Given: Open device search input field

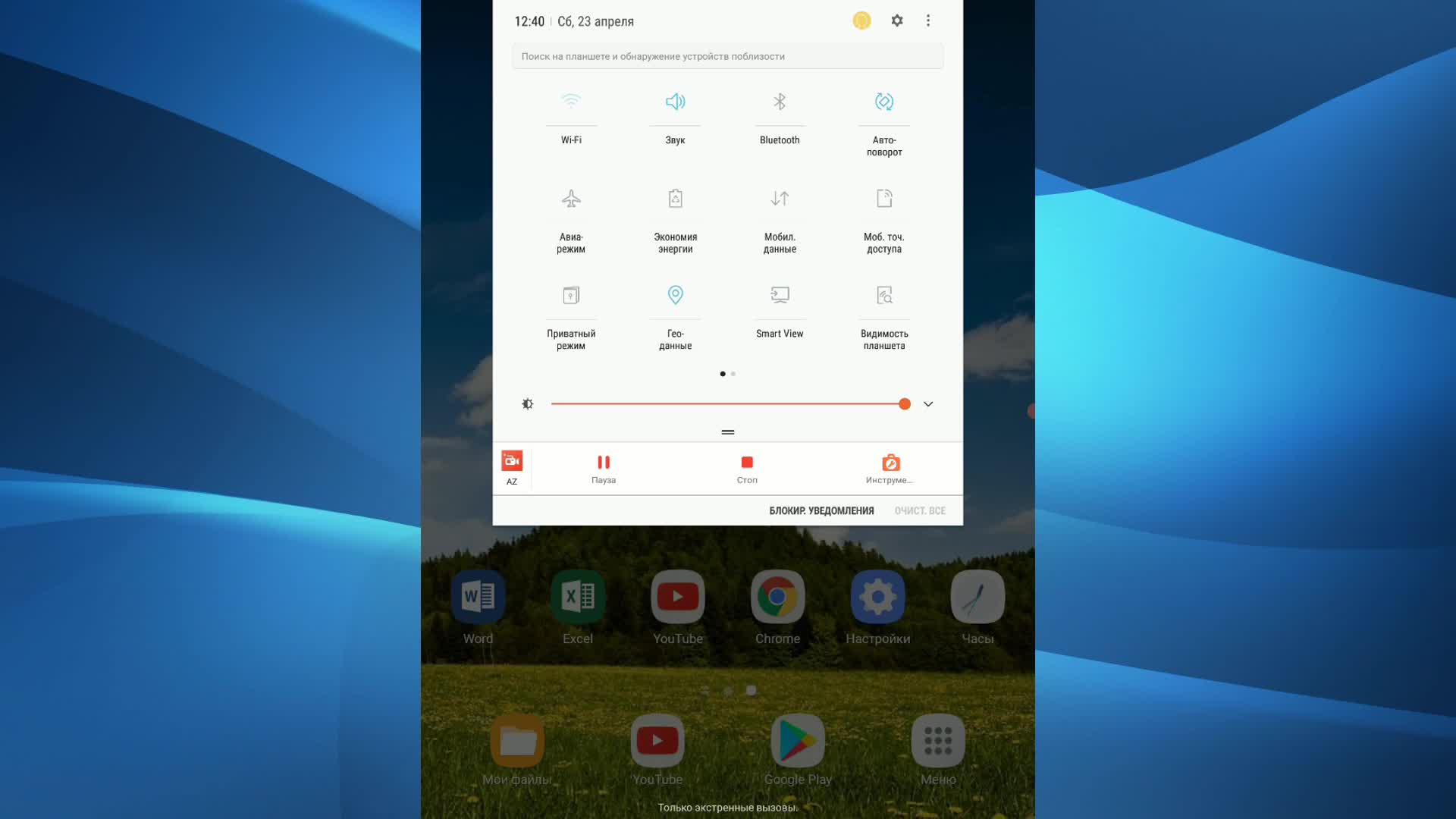Looking at the screenshot, I should pyautogui.click(x=727, y=56).
